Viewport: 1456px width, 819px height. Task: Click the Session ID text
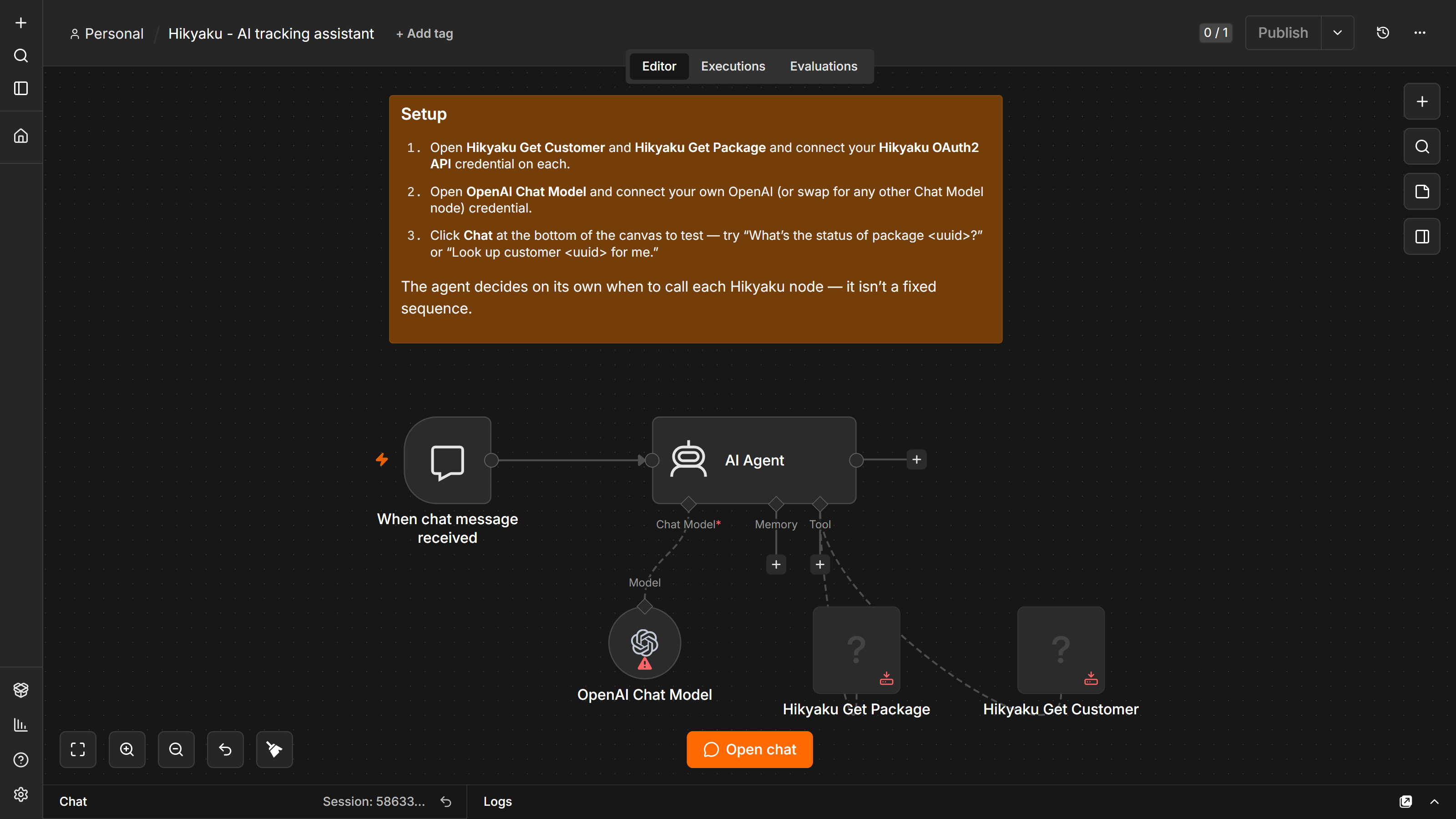click(x=374, y=801)
